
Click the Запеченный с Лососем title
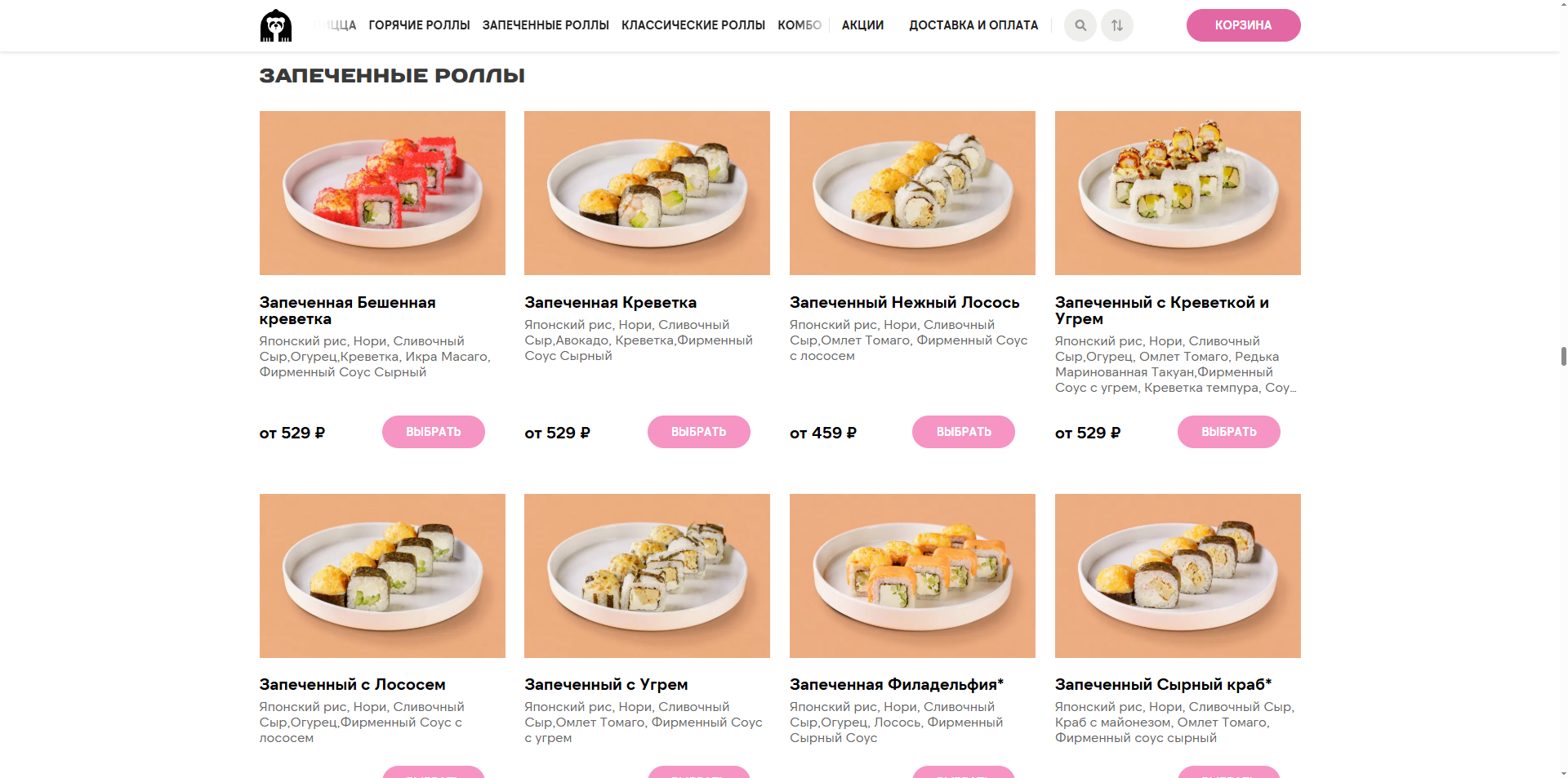352,685
